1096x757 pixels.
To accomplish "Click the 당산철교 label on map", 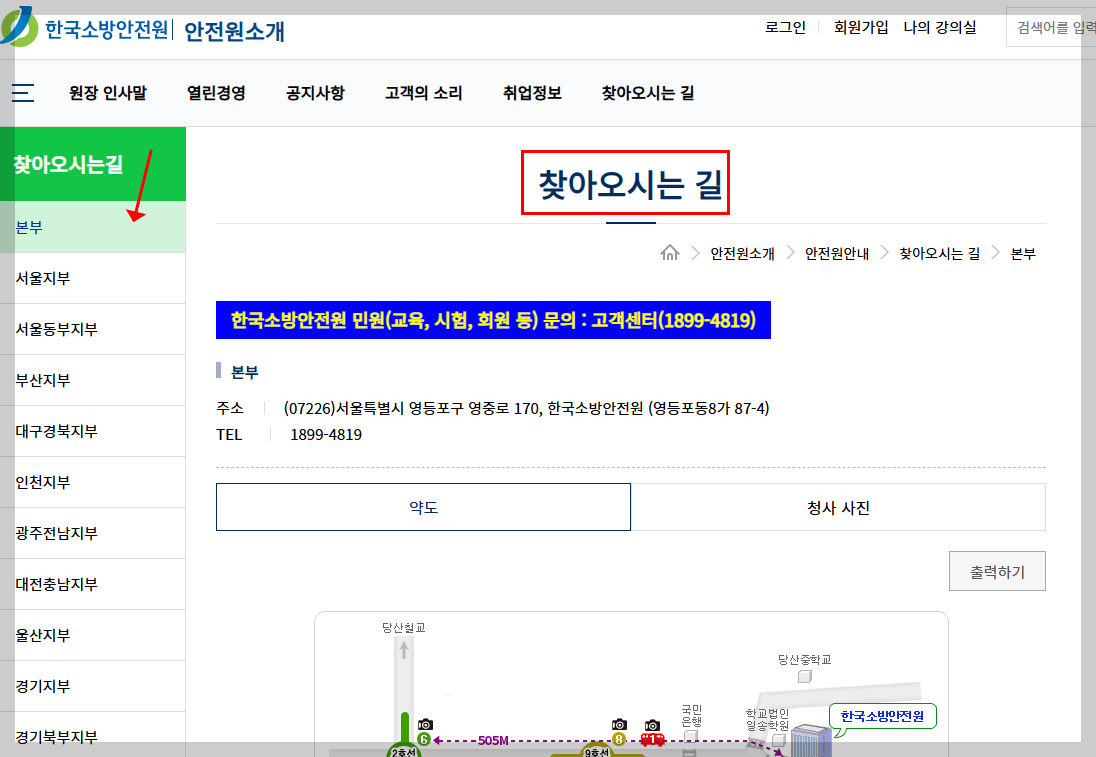I will tap(403, 628).
